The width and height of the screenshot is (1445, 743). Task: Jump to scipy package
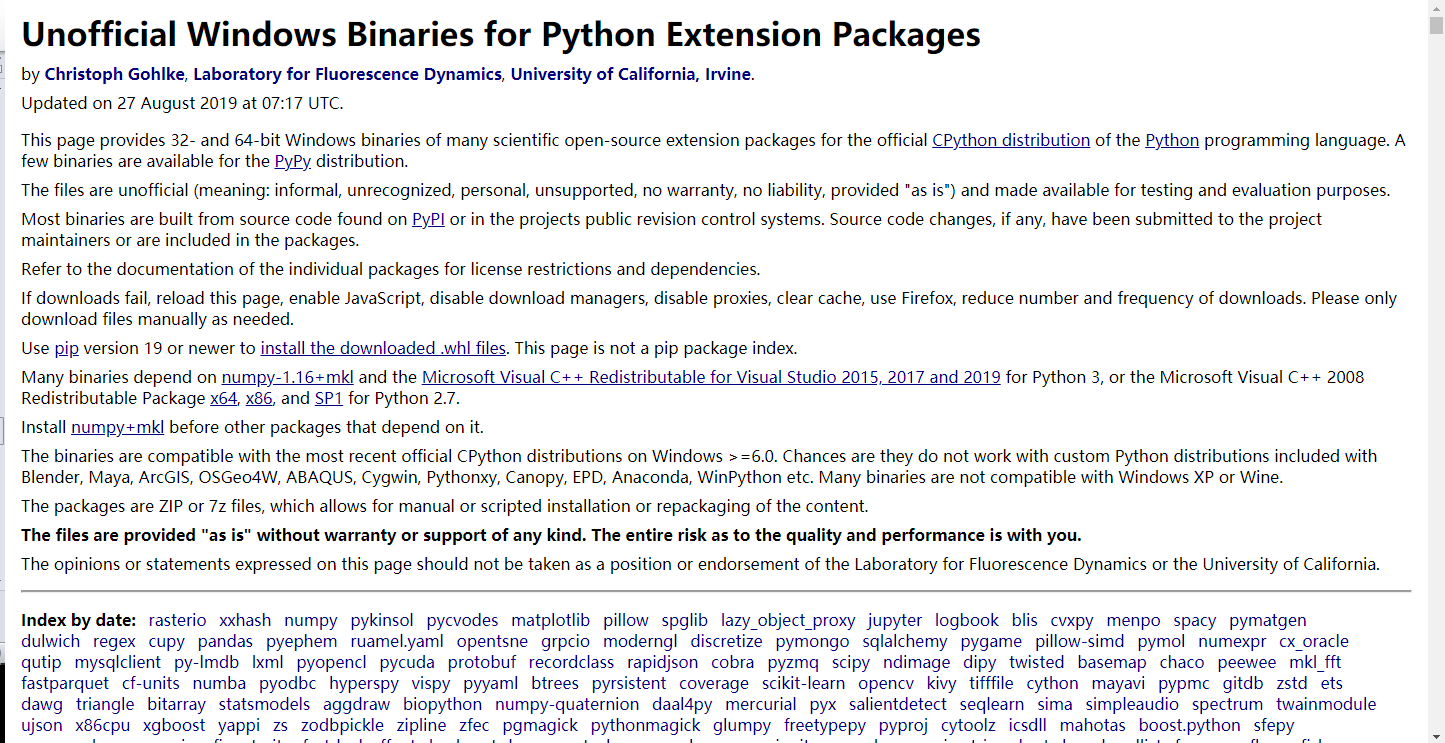pos(851,662)
